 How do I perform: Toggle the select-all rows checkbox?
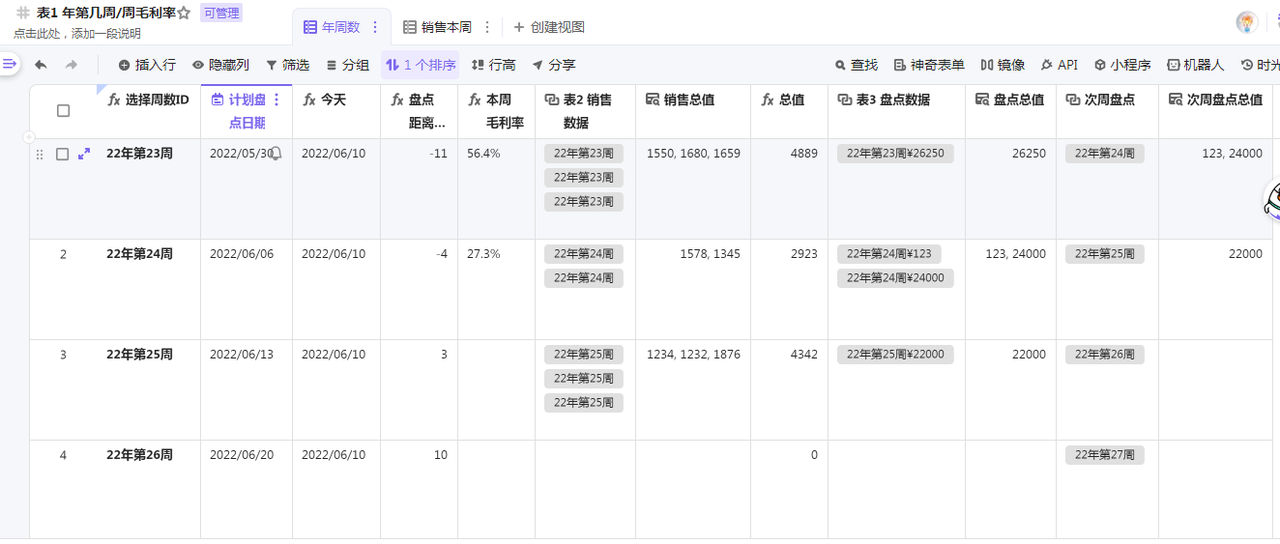63,111
